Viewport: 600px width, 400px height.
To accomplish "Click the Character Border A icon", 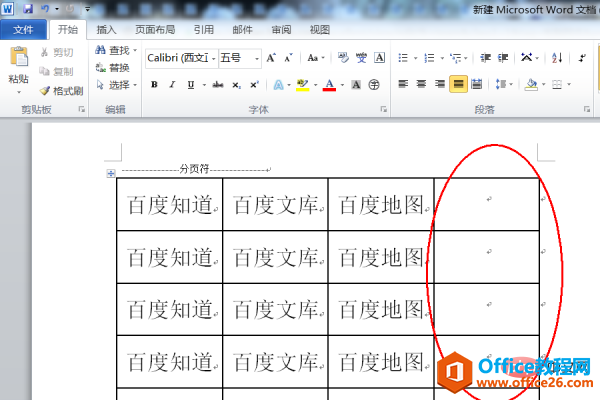I will pyautogui.click(x=379, y=58).
